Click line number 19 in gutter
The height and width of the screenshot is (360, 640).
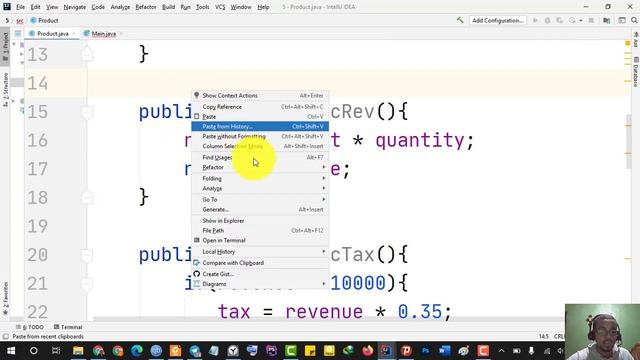click(x=38, y=227)
